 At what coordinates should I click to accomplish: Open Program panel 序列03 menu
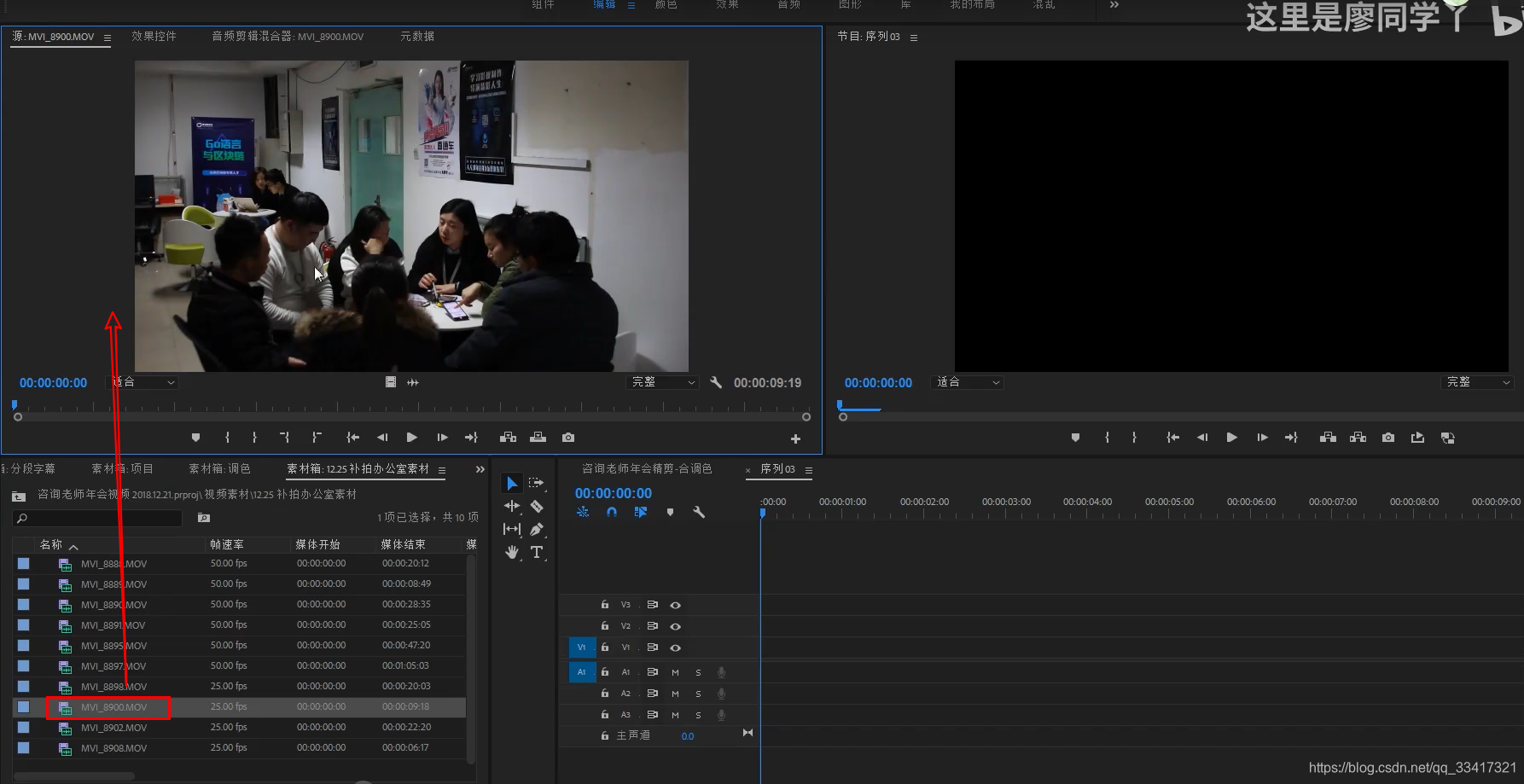tap(914, 38)
